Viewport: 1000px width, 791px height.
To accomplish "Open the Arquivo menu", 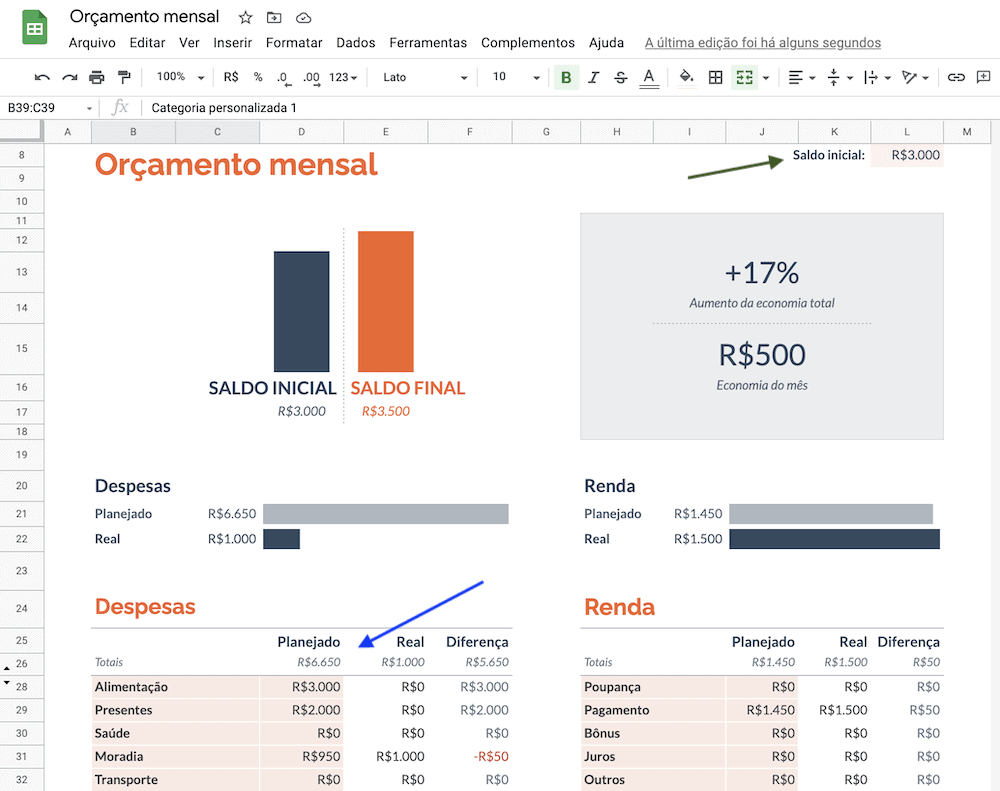I will click(92, 43).
